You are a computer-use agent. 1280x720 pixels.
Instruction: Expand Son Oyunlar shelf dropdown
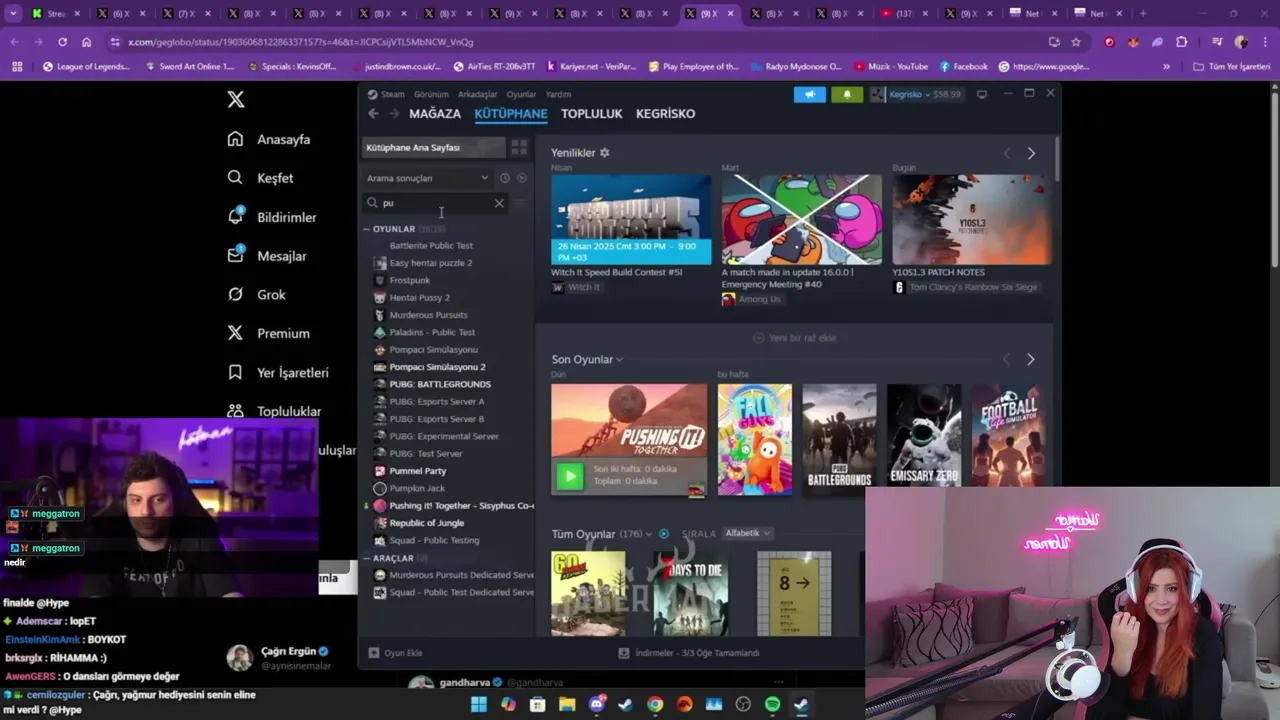tap(620, 360)
